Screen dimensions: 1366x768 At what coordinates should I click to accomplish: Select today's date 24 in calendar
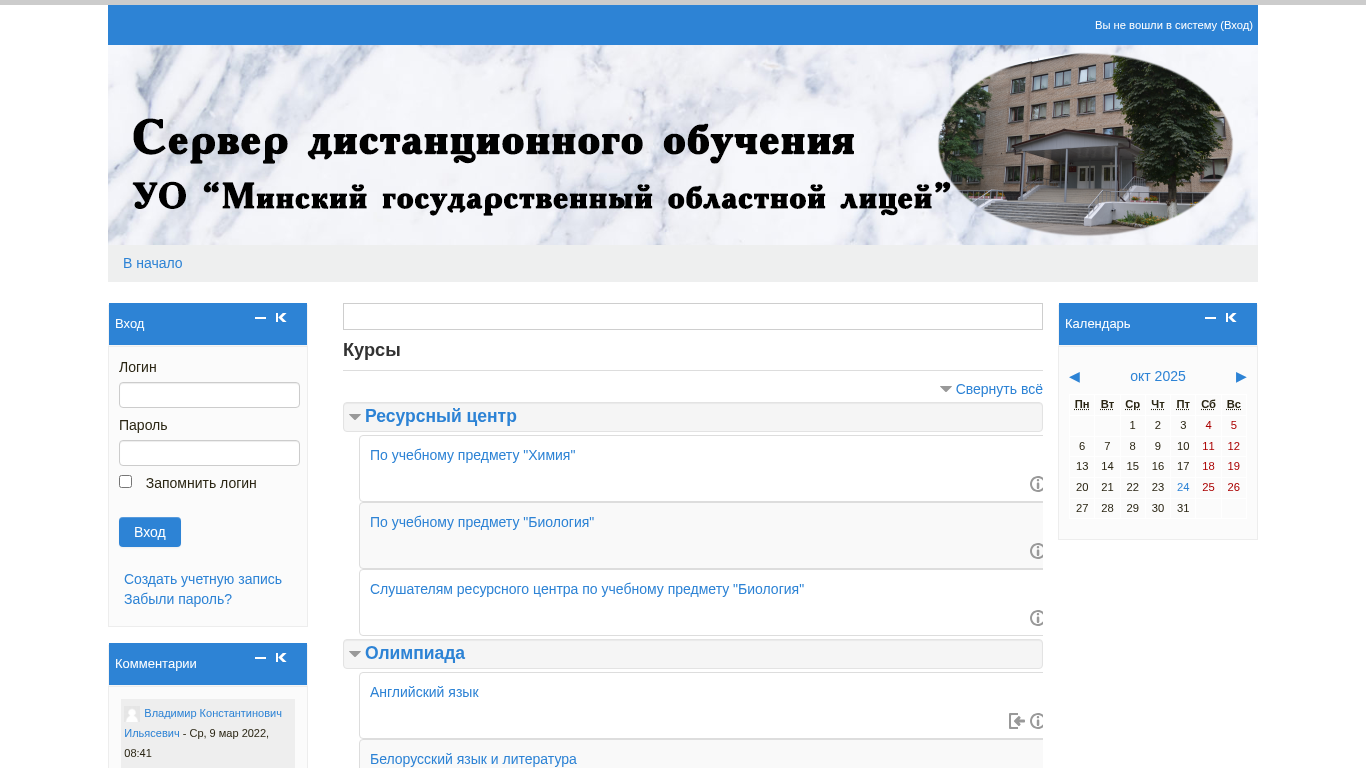pyautogui.click(x=1183, y=487)
